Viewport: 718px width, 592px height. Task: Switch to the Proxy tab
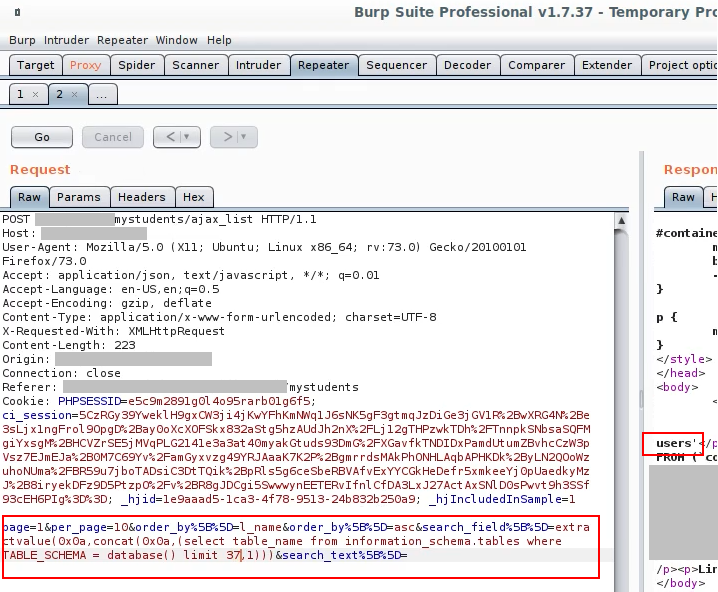pyautogui.click(x=86, y=65)
